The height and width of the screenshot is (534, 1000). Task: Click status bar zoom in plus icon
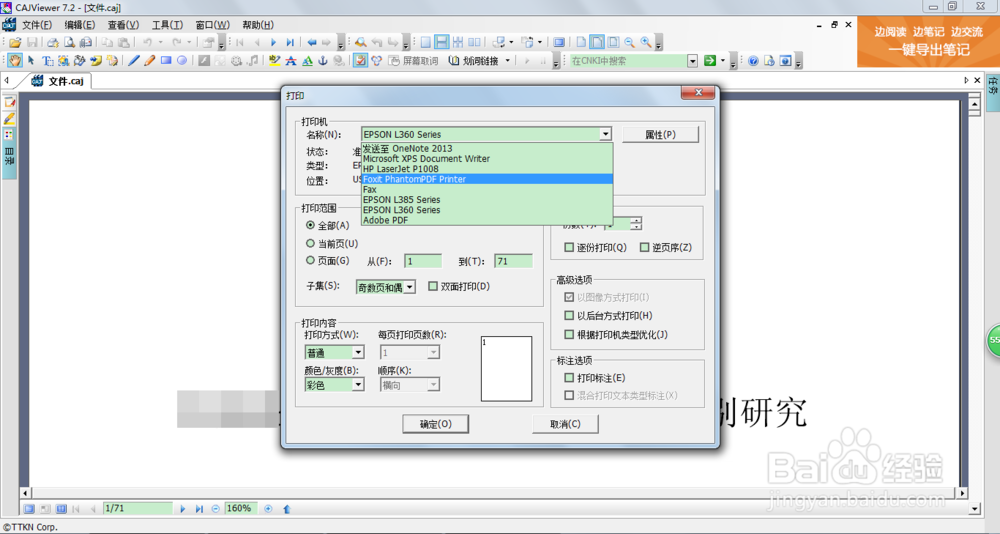(x=268, y=508)
